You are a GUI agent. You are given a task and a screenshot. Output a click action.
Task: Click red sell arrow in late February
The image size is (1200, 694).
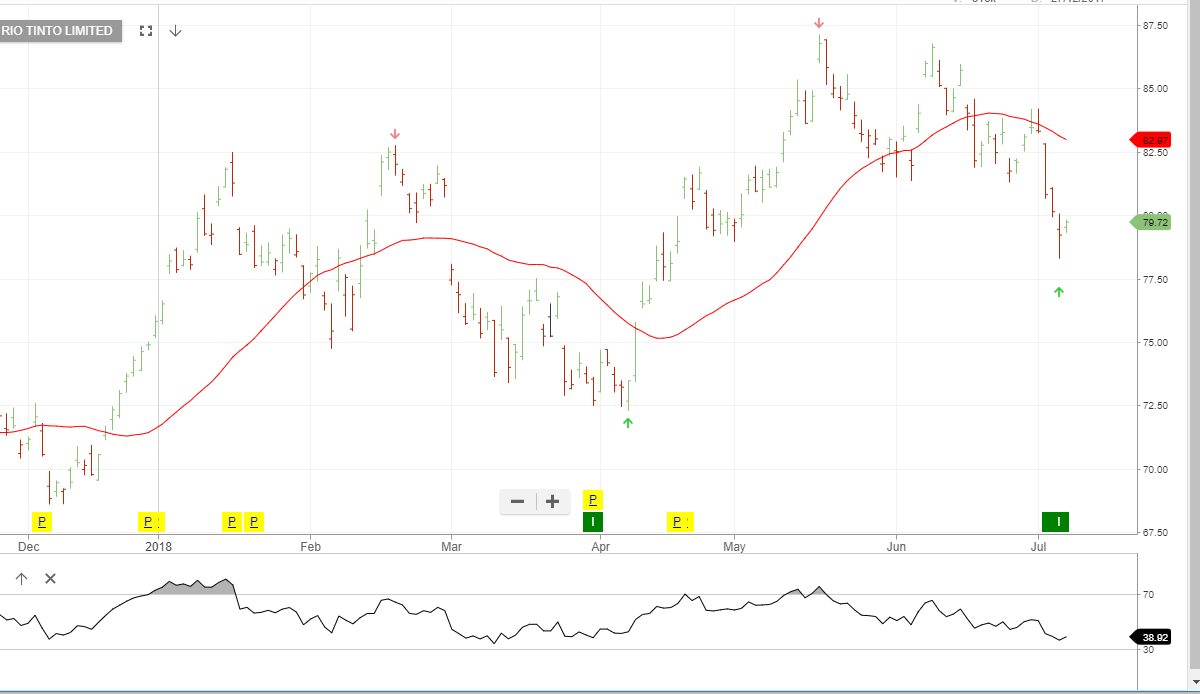point(395,134)
